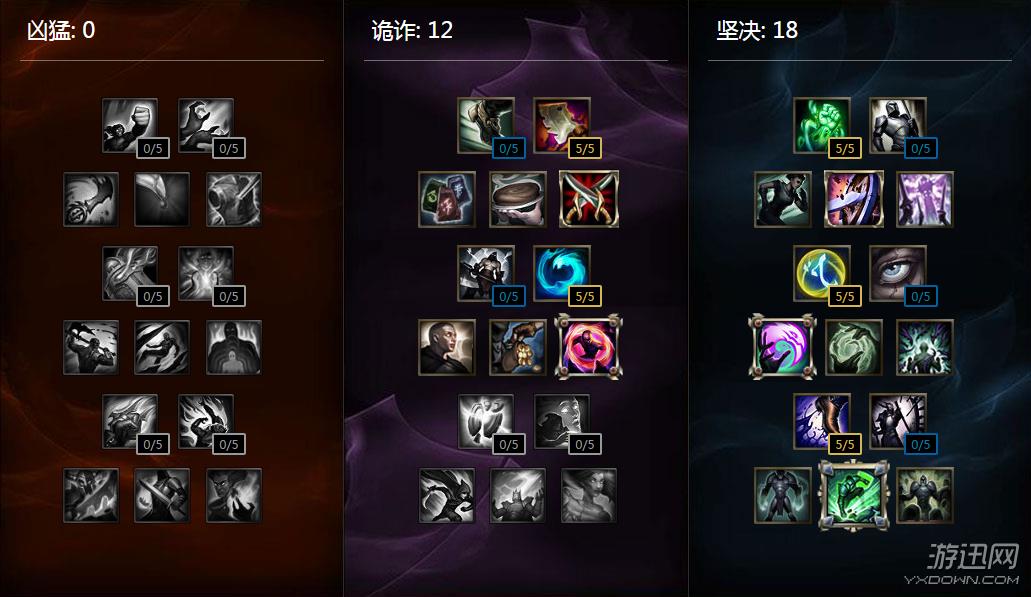
Task: Select the biscuit Secret Stash mastery
Action: click(x=517, y=199)
